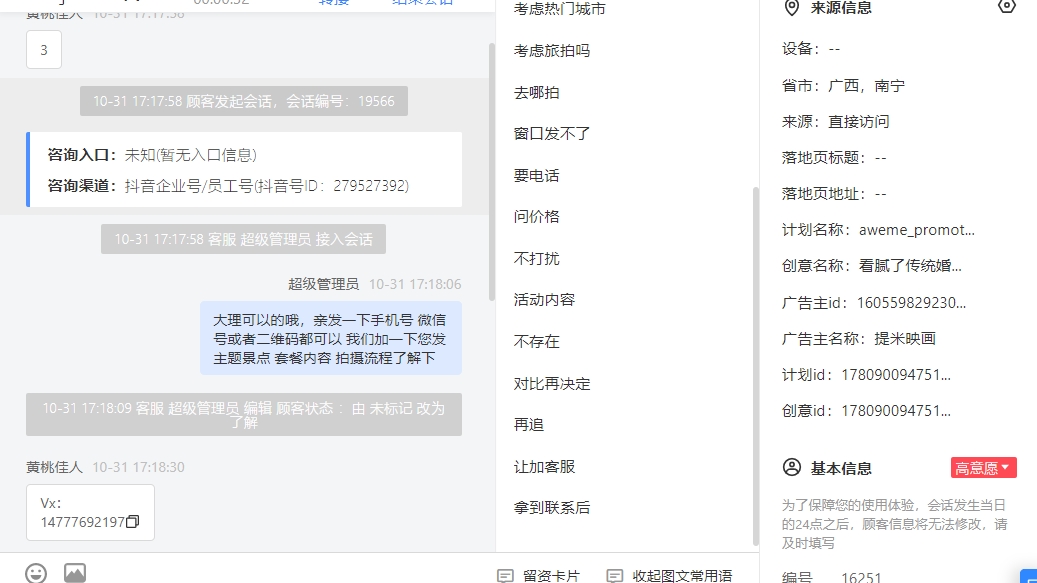1037x583 pixels.
Task: Click the quick replies list scrollbar
Action: point(755,366)
